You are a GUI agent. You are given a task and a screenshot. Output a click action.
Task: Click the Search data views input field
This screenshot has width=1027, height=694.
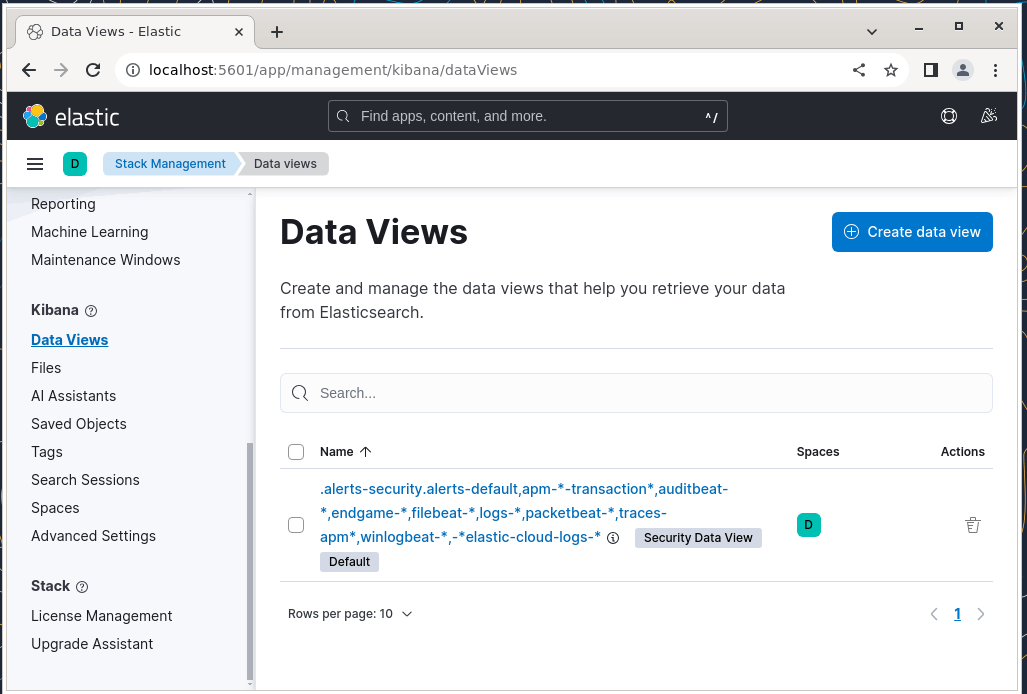(636, 392)
